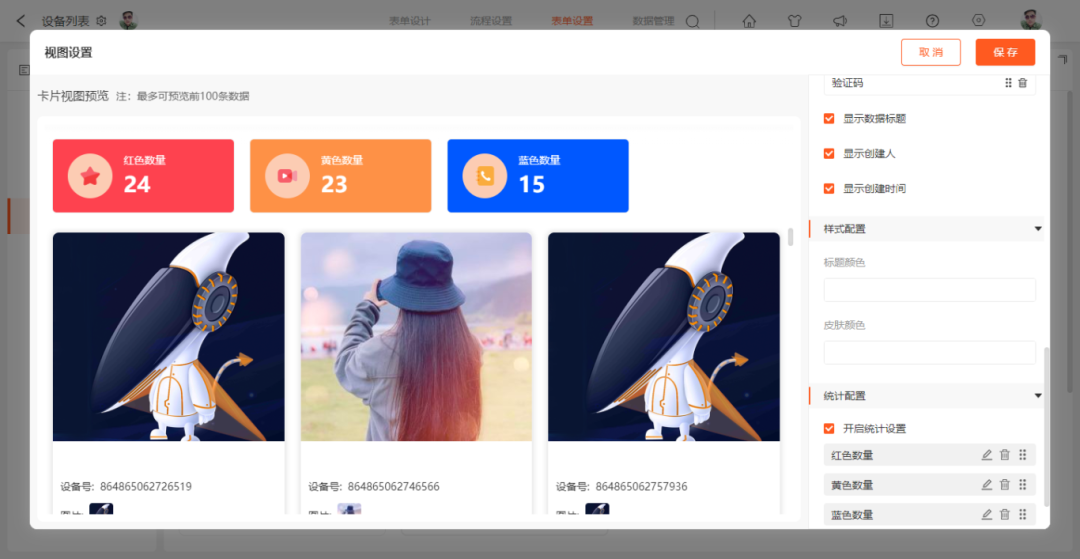Screen dimensions: 1080x559
Task: Click the back arrow beside 设备列表
Action: tap(21, 21)
